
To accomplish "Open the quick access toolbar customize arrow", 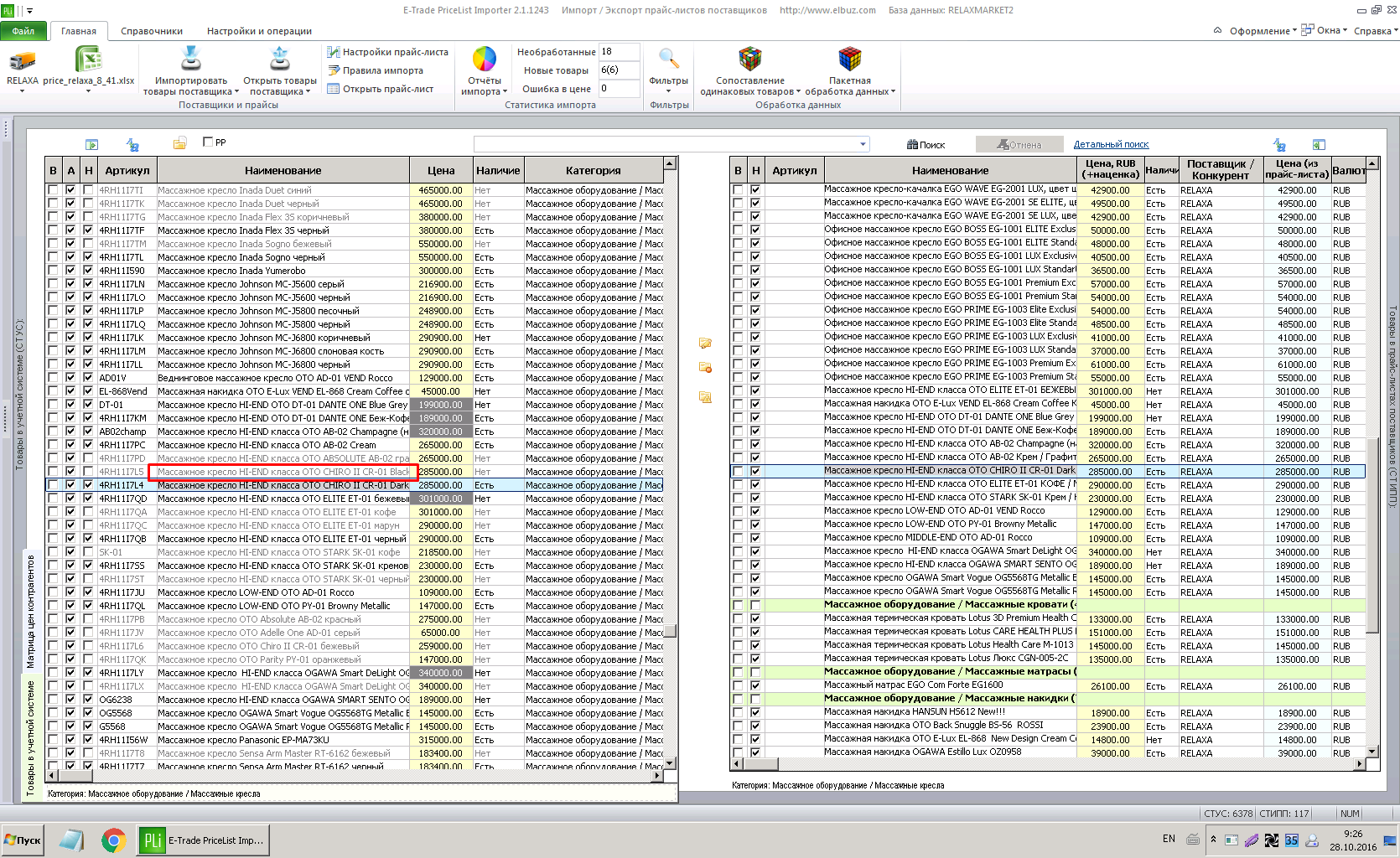I will [x=29, y=11].
